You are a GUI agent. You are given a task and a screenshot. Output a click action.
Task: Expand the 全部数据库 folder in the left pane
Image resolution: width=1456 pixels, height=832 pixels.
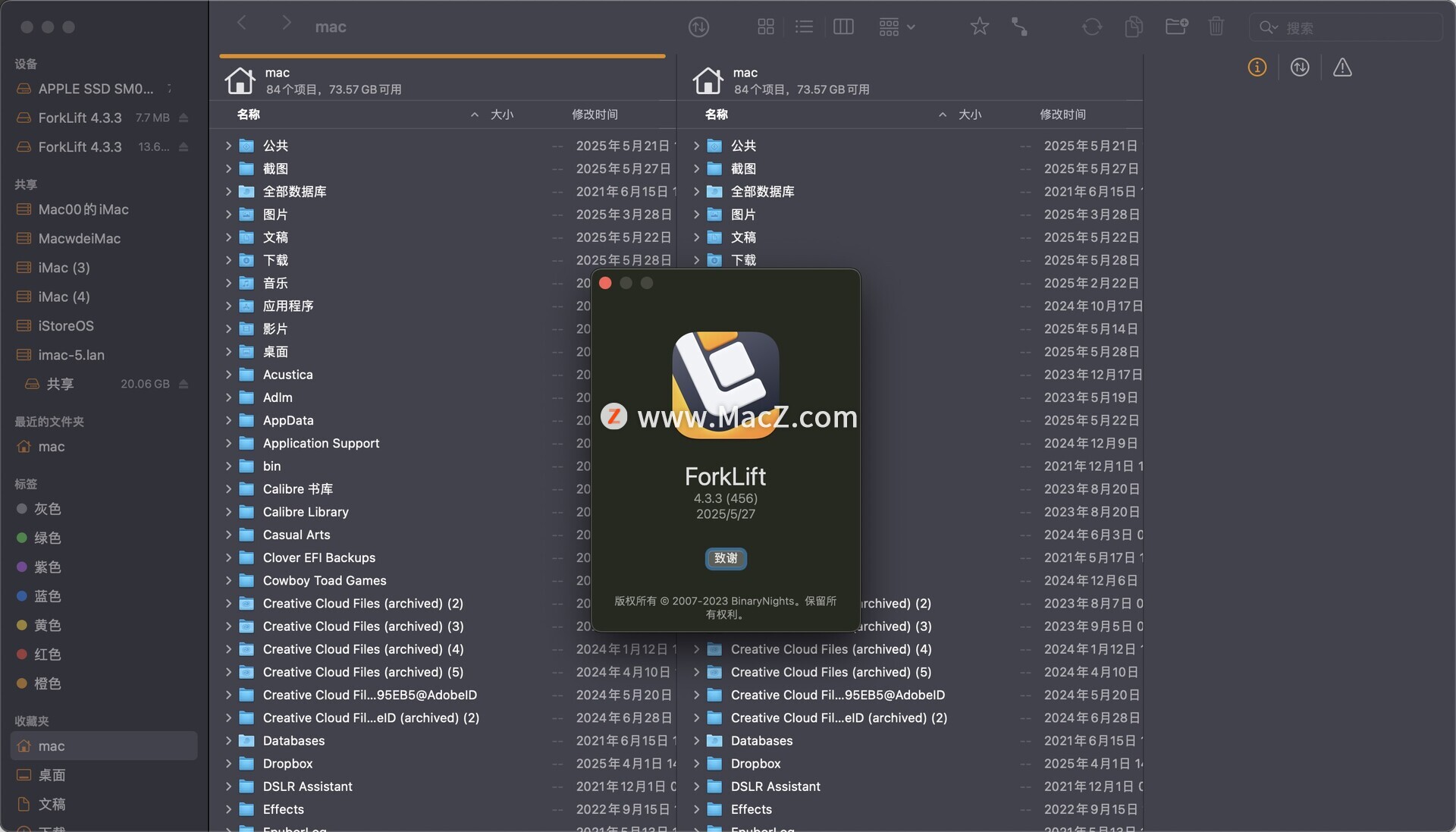228,191
